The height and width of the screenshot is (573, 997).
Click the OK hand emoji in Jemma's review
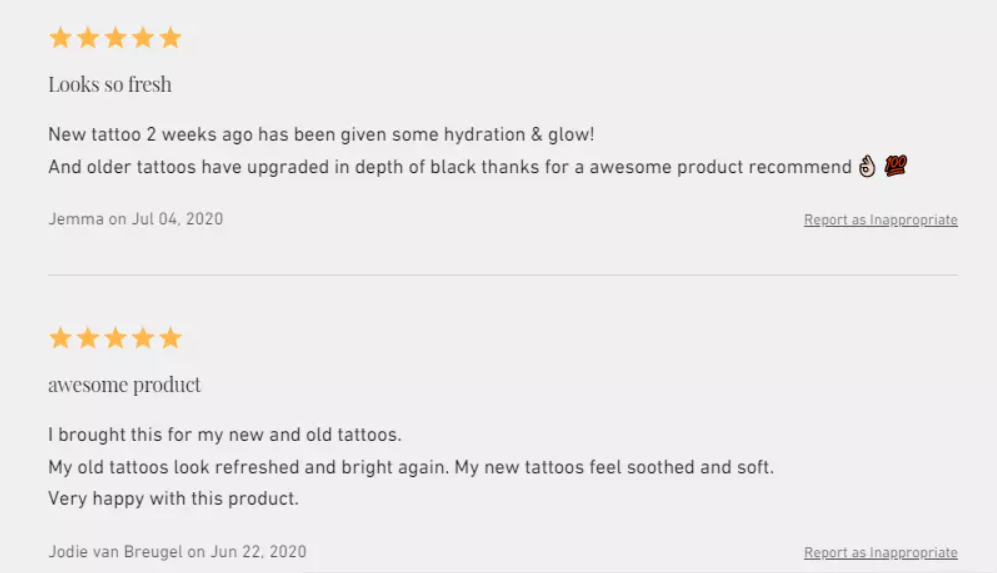(x=867, y=167)
